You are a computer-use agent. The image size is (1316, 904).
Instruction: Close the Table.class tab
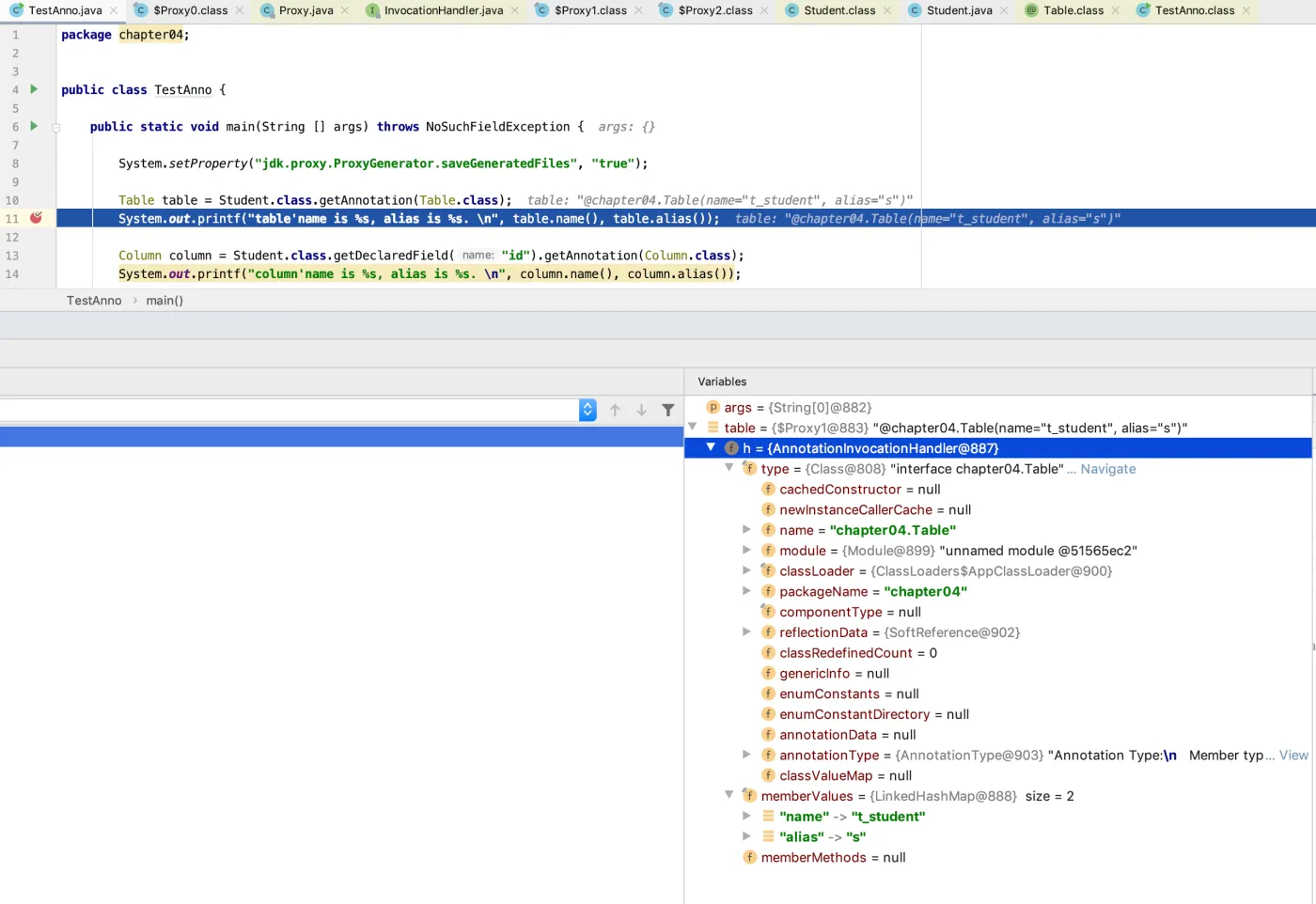pos(1115,10)
